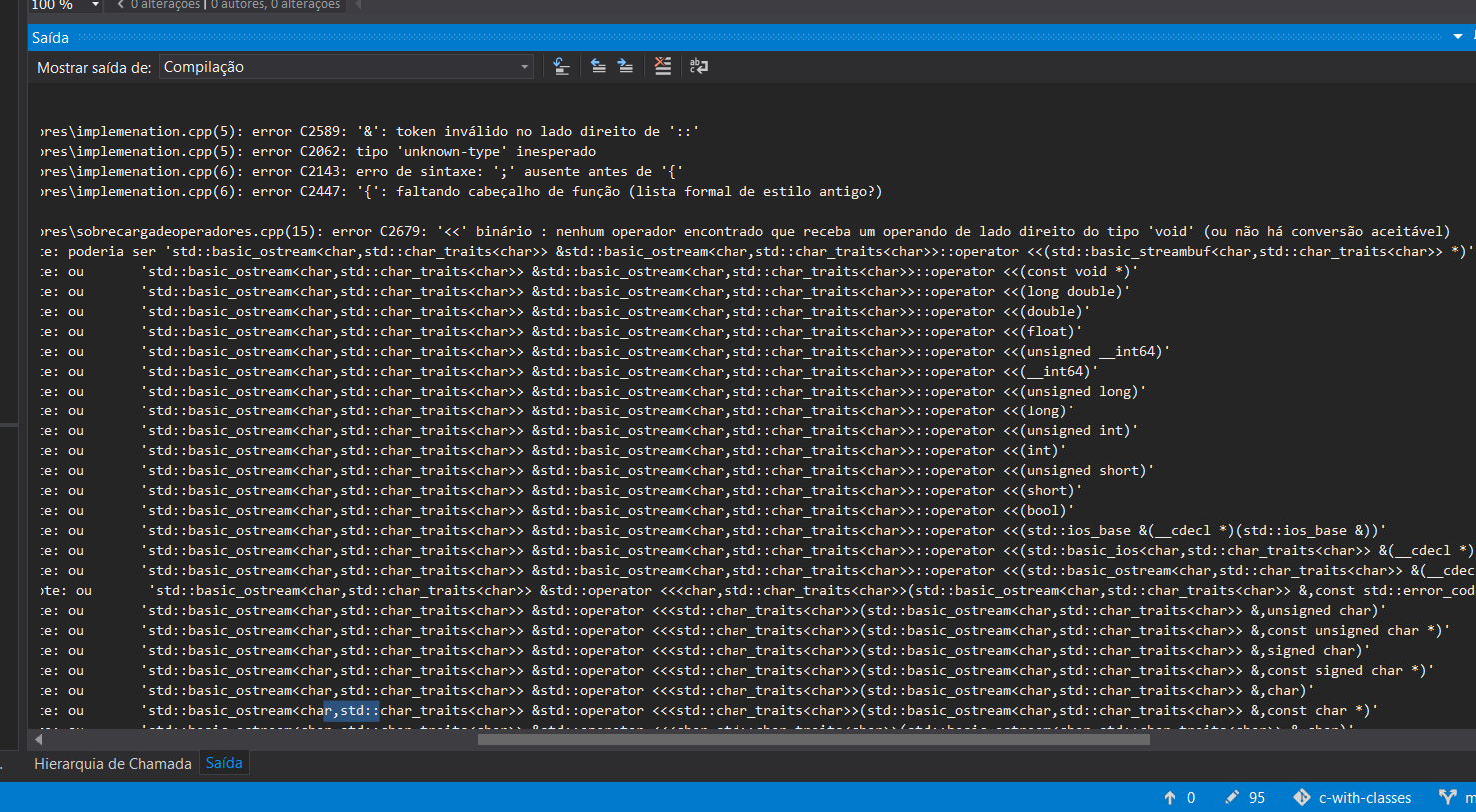Click the editor scroll-left triangle beside the alterações indicator
Screen dimensions: 1476x812
(x=358, y=5)
